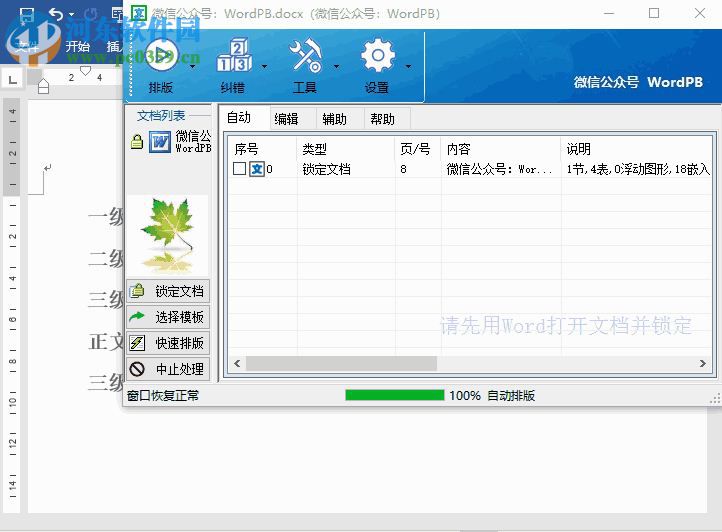Click the 1节,4表 description cell
Image resolution: width=722 pixels, height=532 pixels.
[638, 170]
